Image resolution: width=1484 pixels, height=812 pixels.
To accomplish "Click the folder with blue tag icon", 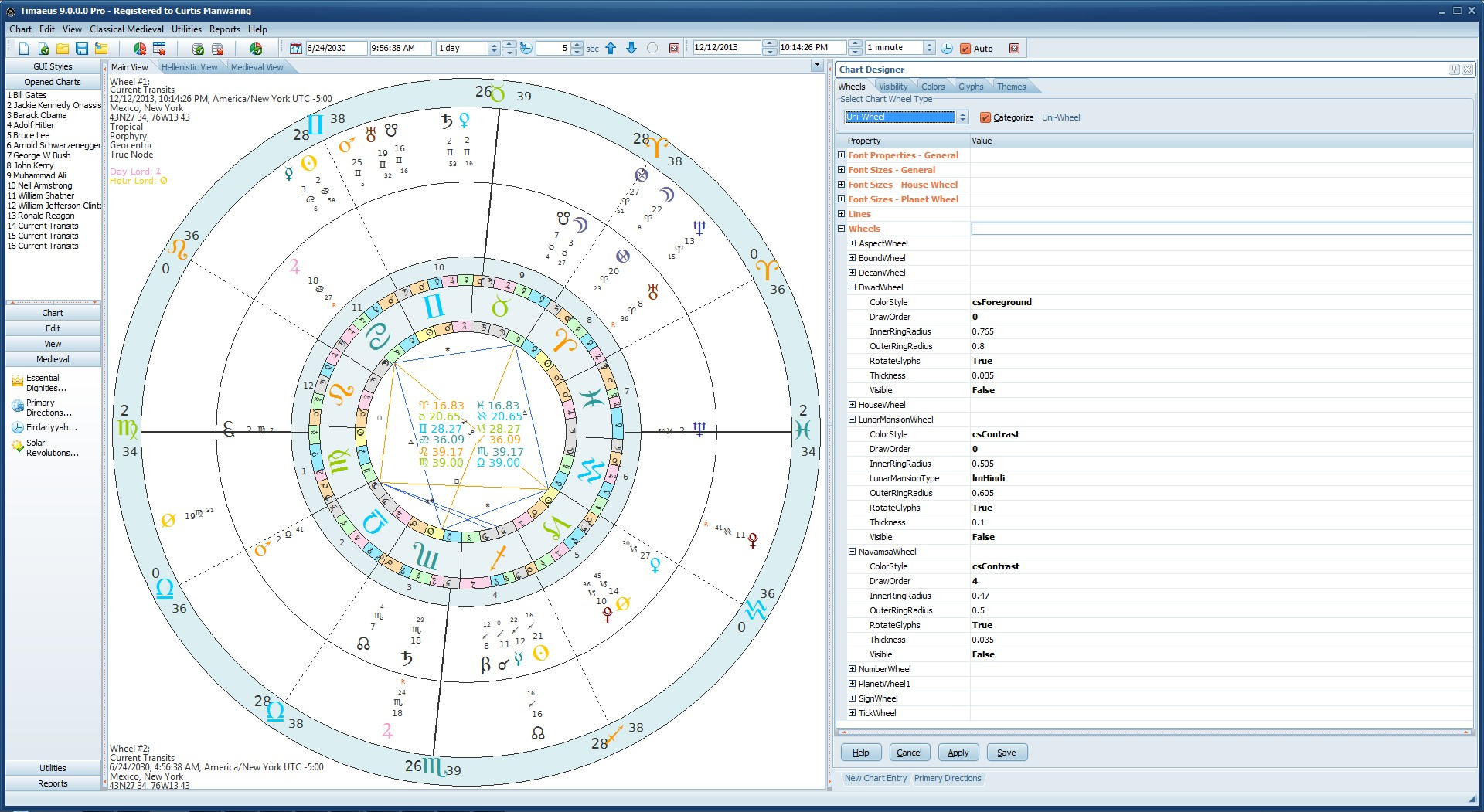I will pyautogui.click(x=101, y=49).
